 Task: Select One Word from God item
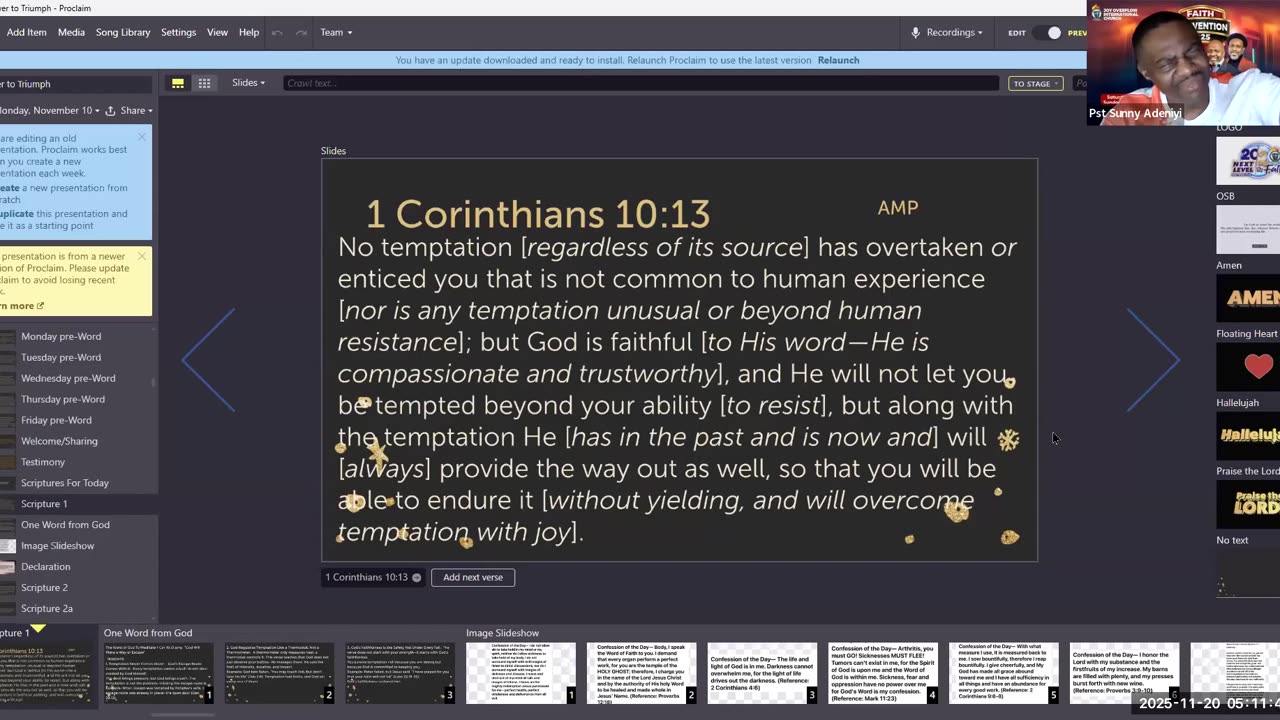(x=65, y=525)
